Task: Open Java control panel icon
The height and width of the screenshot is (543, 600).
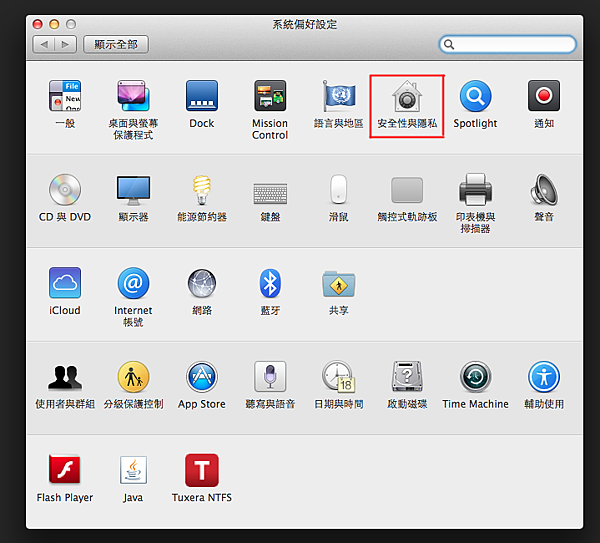Action: (x=133, y=470)
